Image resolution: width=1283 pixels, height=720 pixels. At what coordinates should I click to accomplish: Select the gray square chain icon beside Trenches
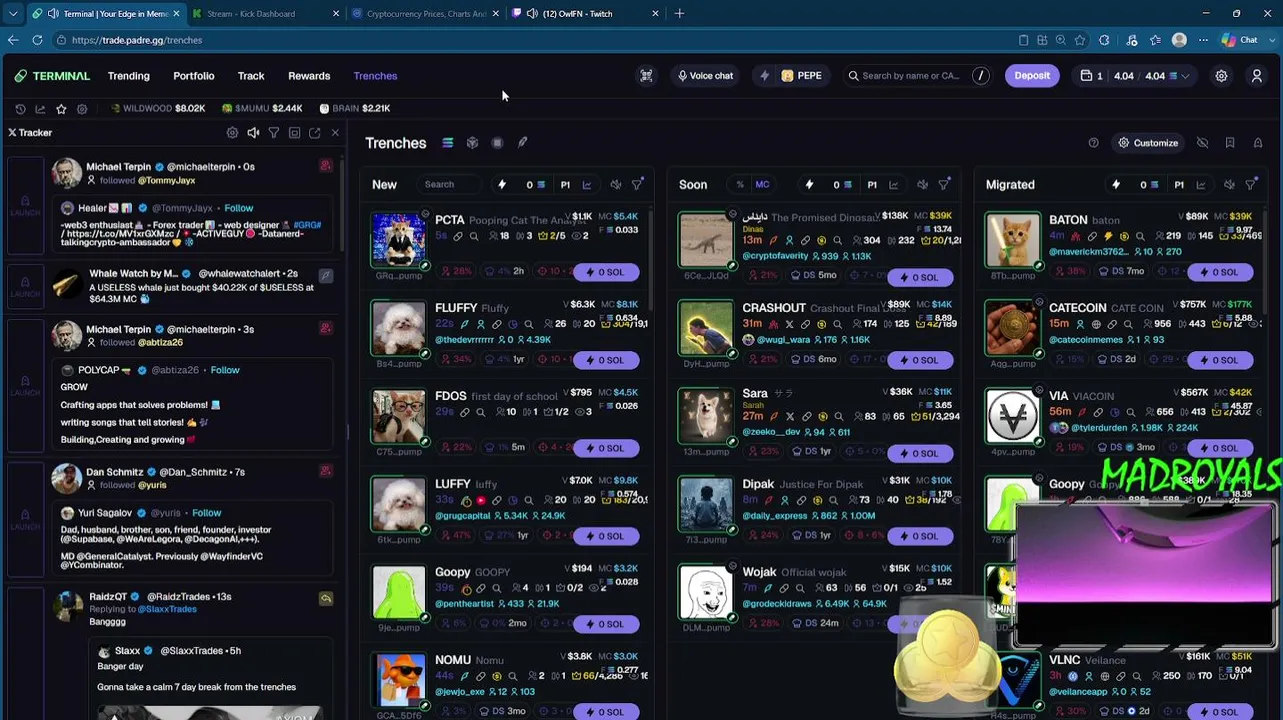(497, 143)
